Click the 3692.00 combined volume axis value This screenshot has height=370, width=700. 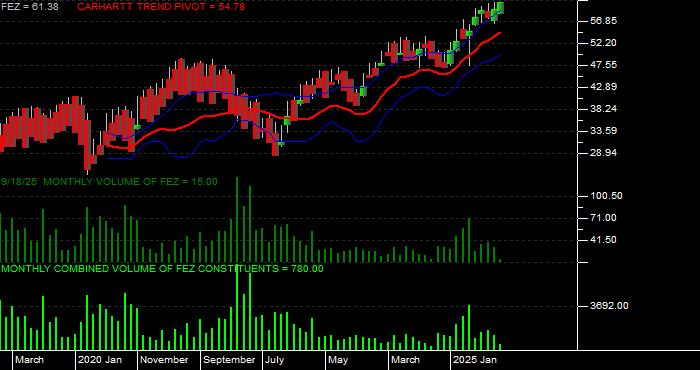coord(609,306)
